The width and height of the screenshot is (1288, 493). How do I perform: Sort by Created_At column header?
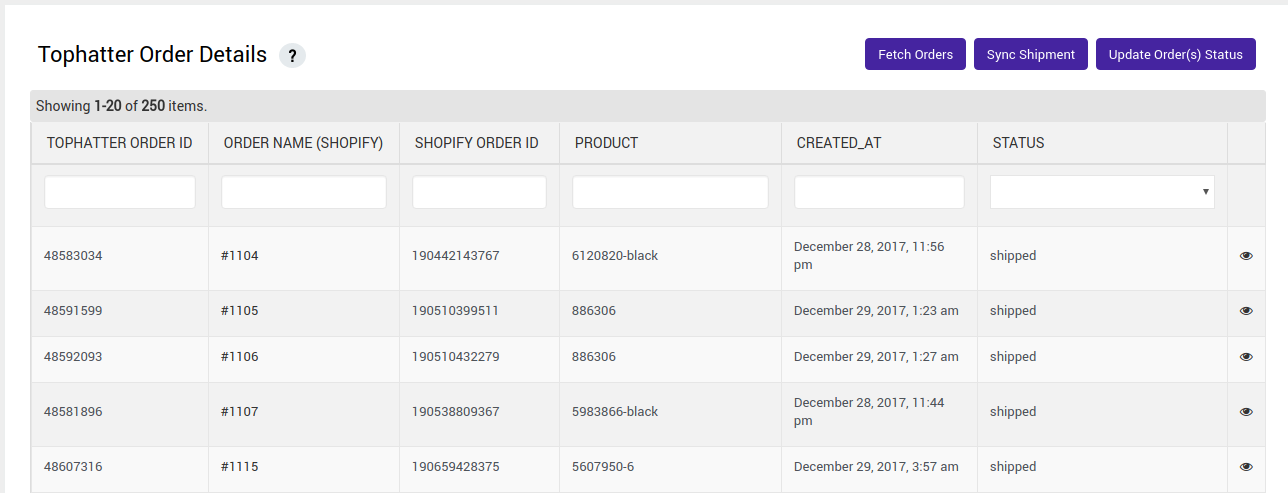(838, 143)
